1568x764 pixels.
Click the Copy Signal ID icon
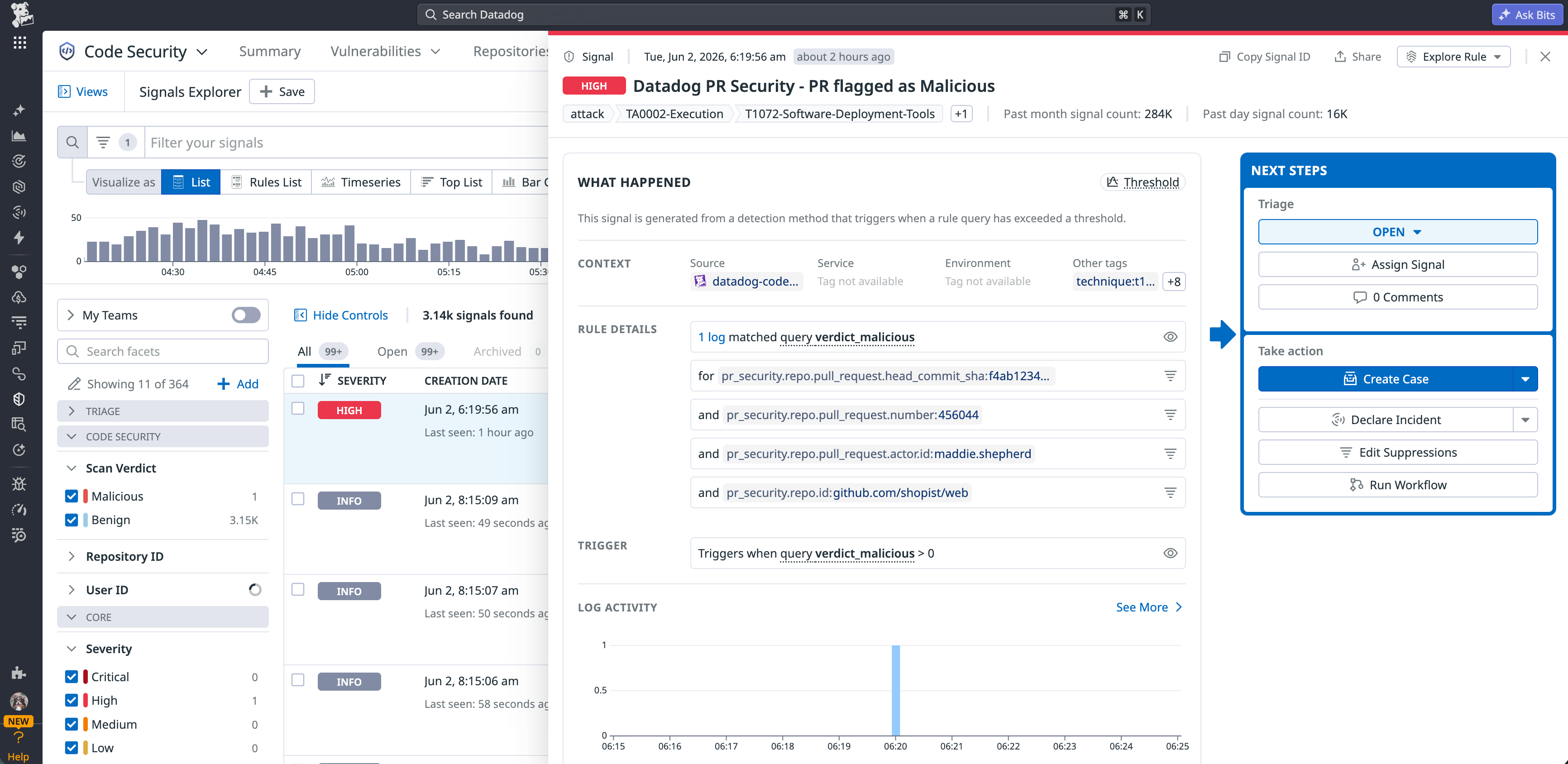[1224, 57]
